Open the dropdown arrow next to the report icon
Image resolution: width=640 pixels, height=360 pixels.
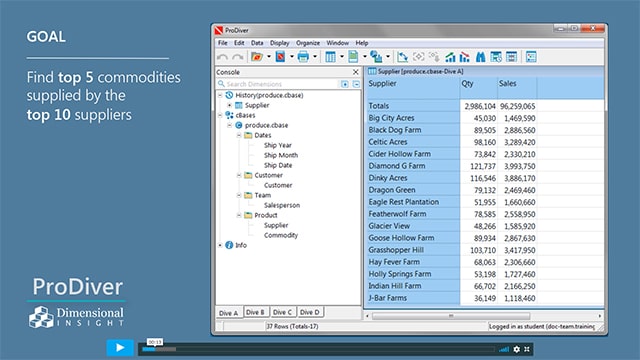coord(364,57)
